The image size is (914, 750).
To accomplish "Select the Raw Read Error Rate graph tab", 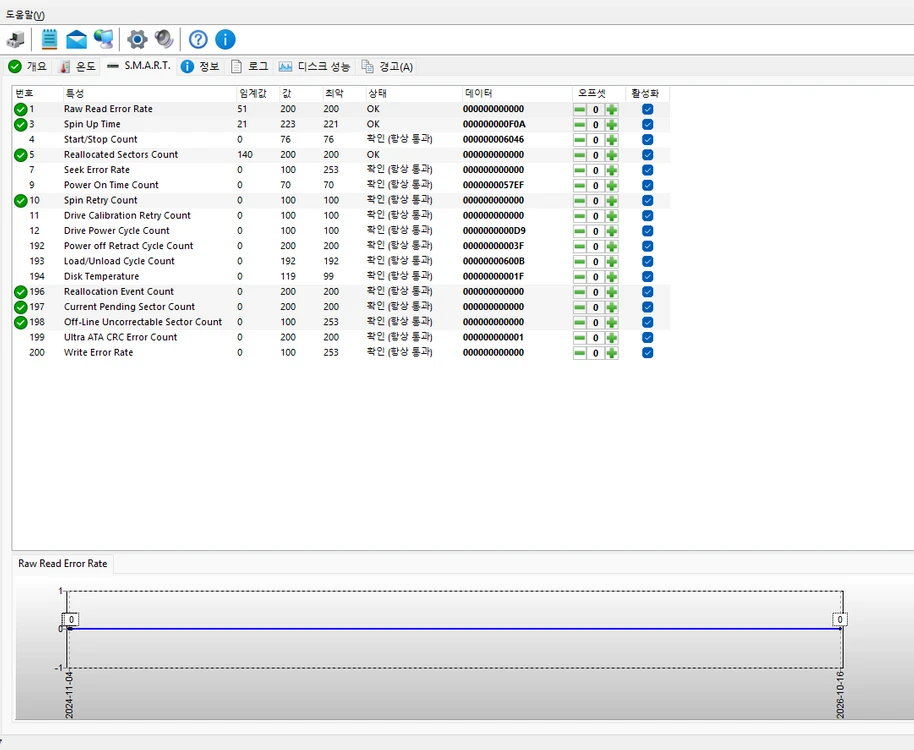I will [x=63, y=564].
